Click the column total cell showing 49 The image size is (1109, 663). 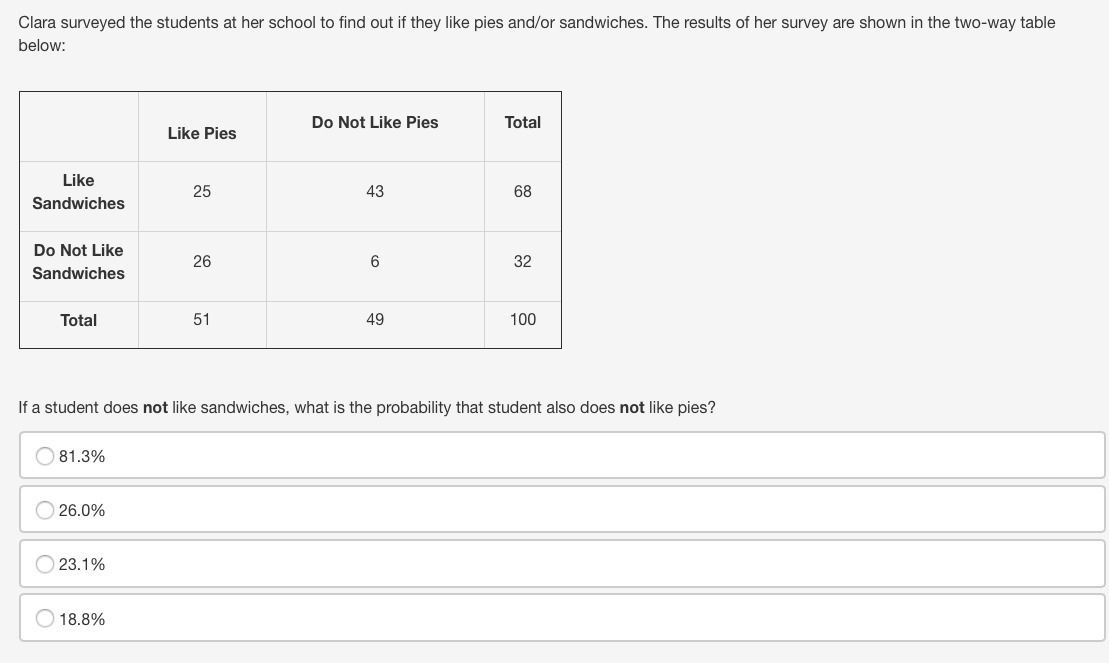[x=375, y=319]
